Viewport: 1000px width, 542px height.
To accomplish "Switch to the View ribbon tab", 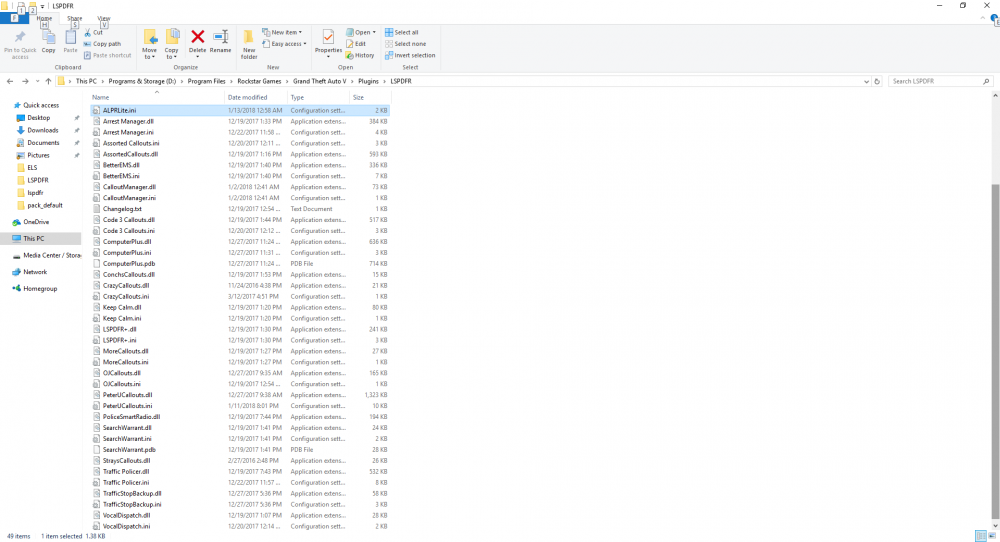I will [x=103, y=18].
